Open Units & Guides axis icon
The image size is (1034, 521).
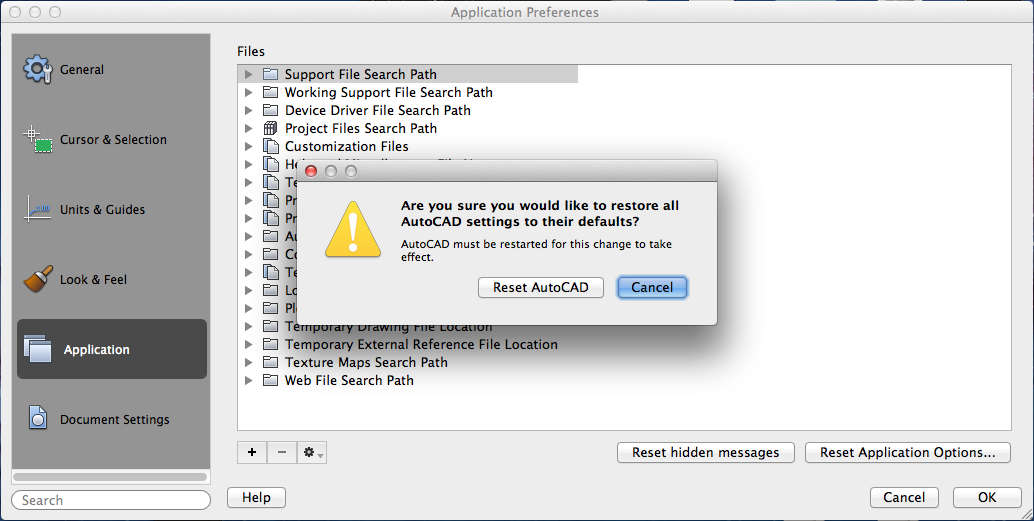38,208
